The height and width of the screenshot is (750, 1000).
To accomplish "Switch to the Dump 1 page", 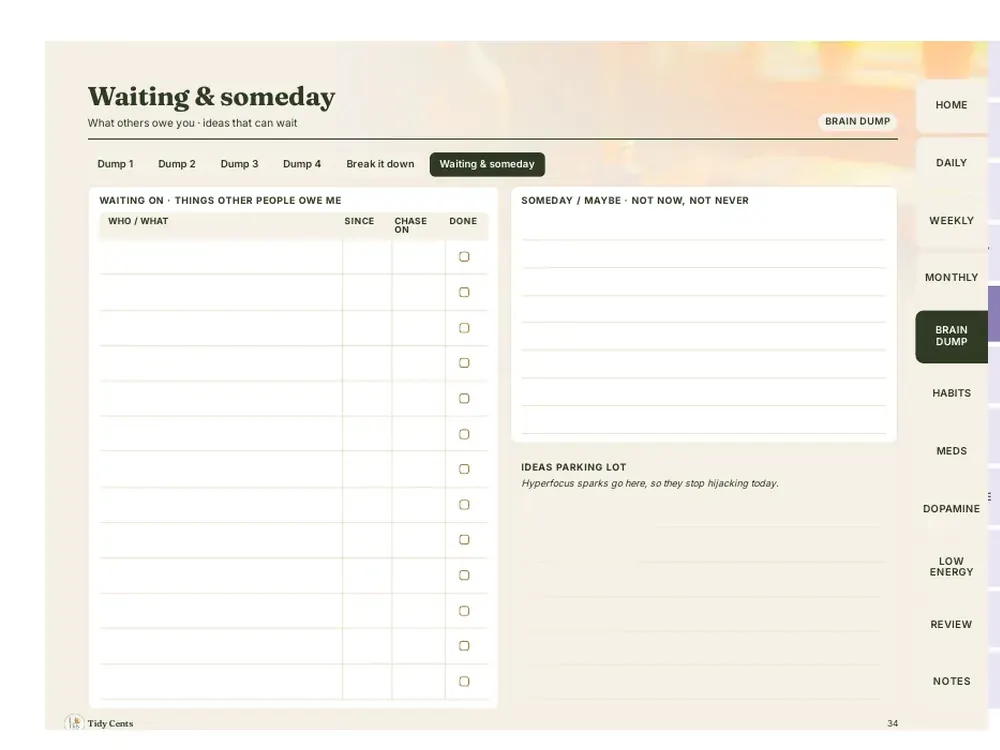I will pos(115,164).
